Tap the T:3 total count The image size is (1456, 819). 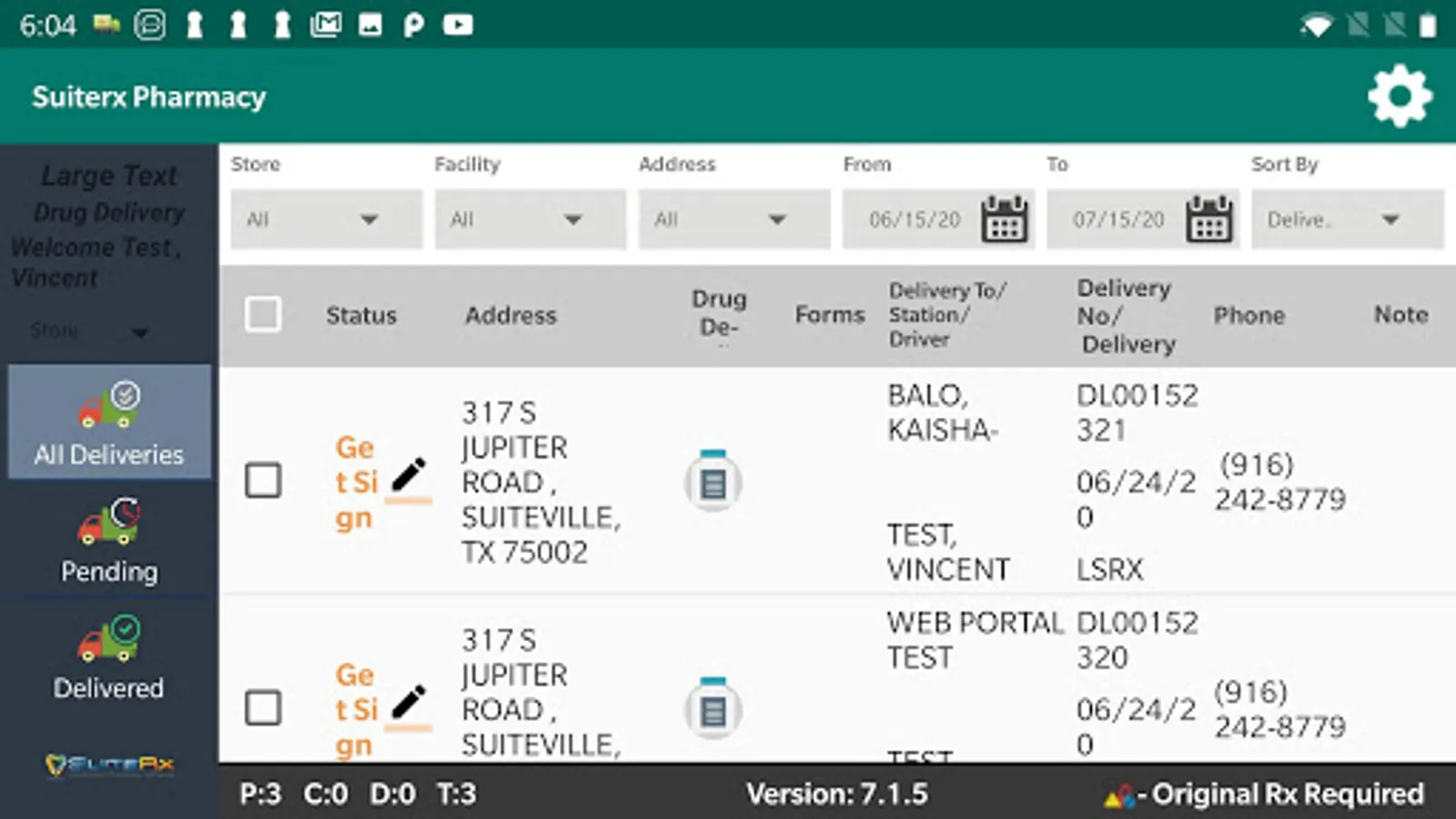pos(457,794)
